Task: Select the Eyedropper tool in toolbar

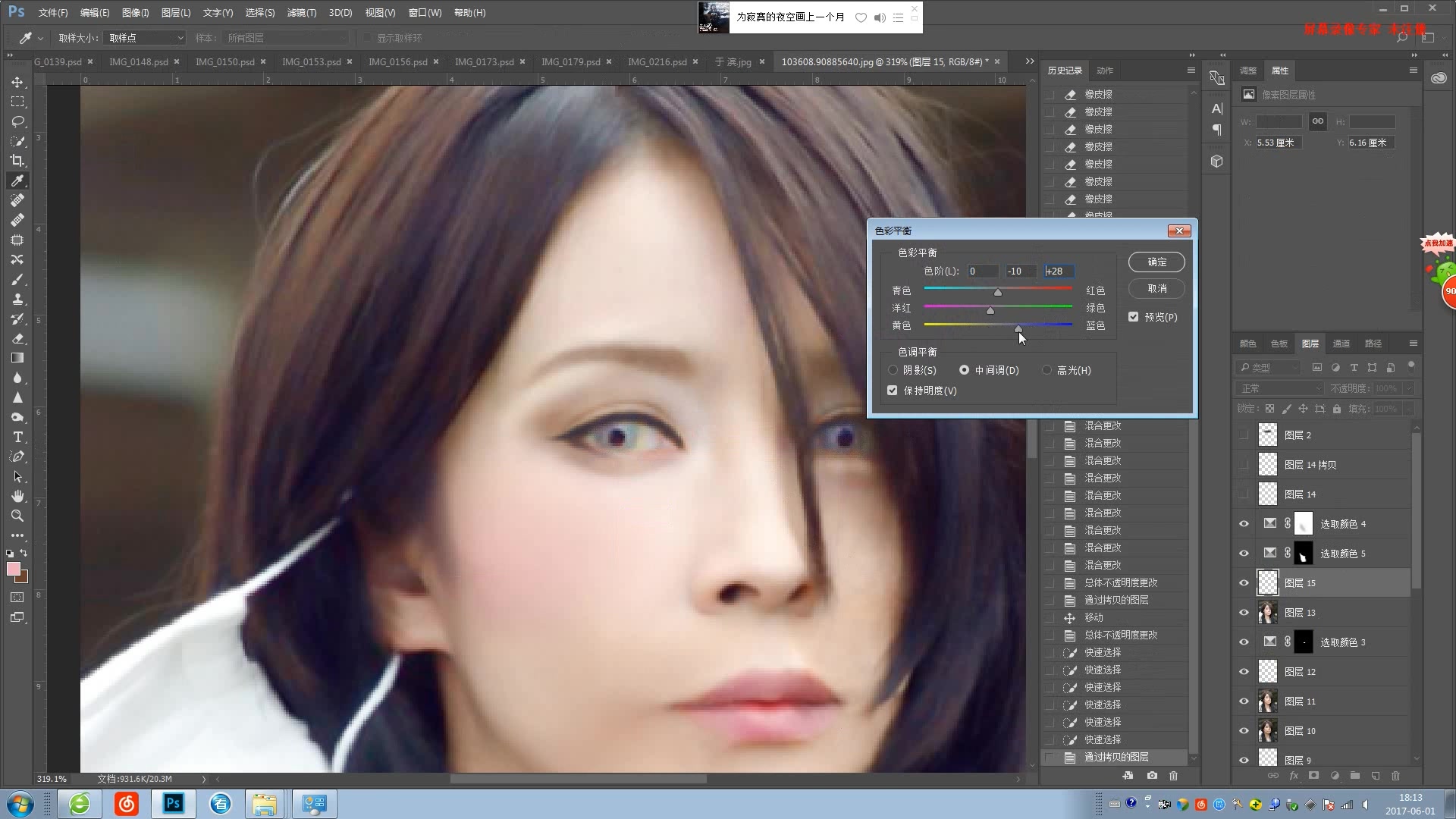Action: [x=17, y=180]
